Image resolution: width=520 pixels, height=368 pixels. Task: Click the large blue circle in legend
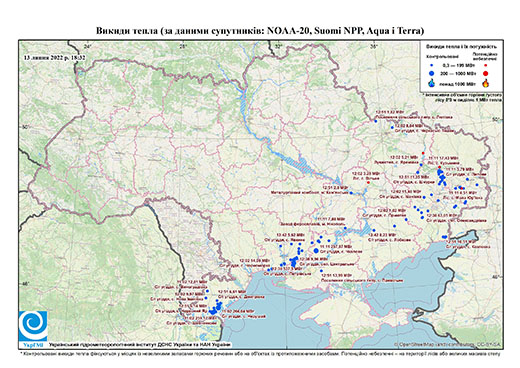(x=432, y=73)
